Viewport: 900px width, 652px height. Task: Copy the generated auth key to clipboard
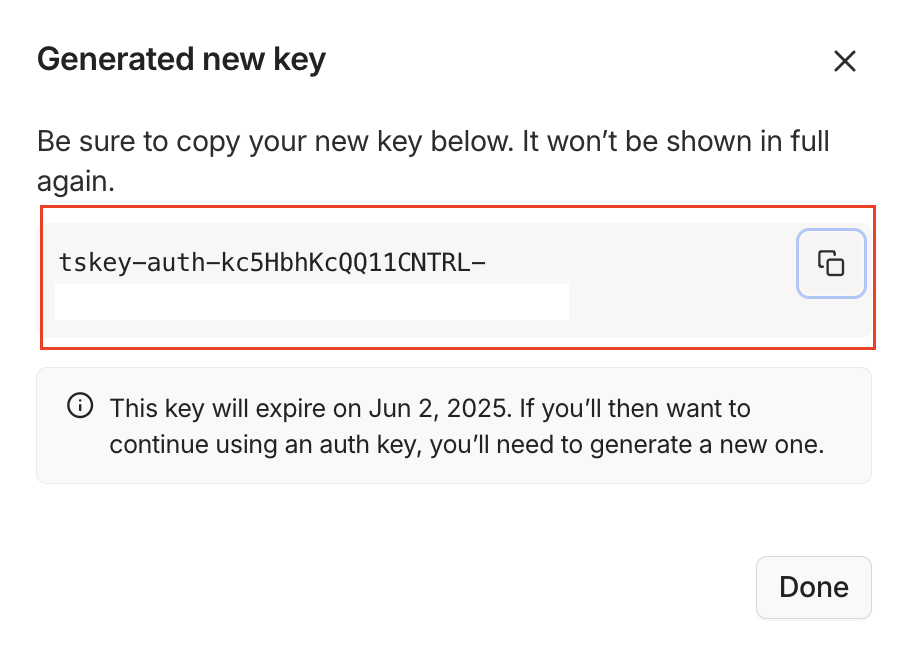831,263
